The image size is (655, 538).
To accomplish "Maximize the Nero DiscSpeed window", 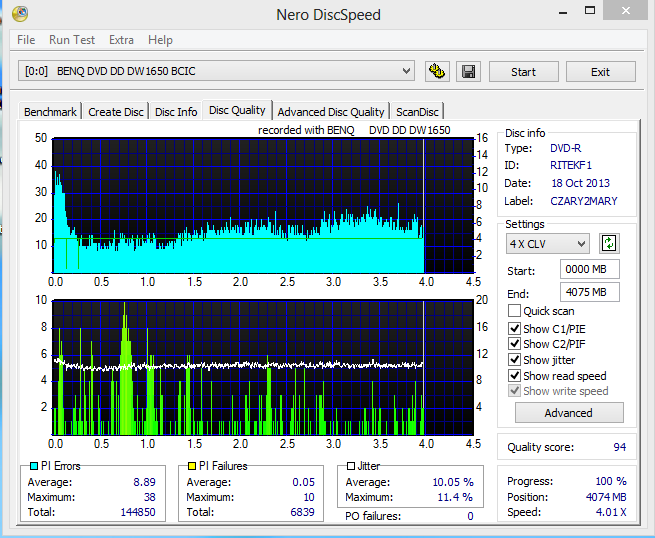I will [x=590, y=10].
